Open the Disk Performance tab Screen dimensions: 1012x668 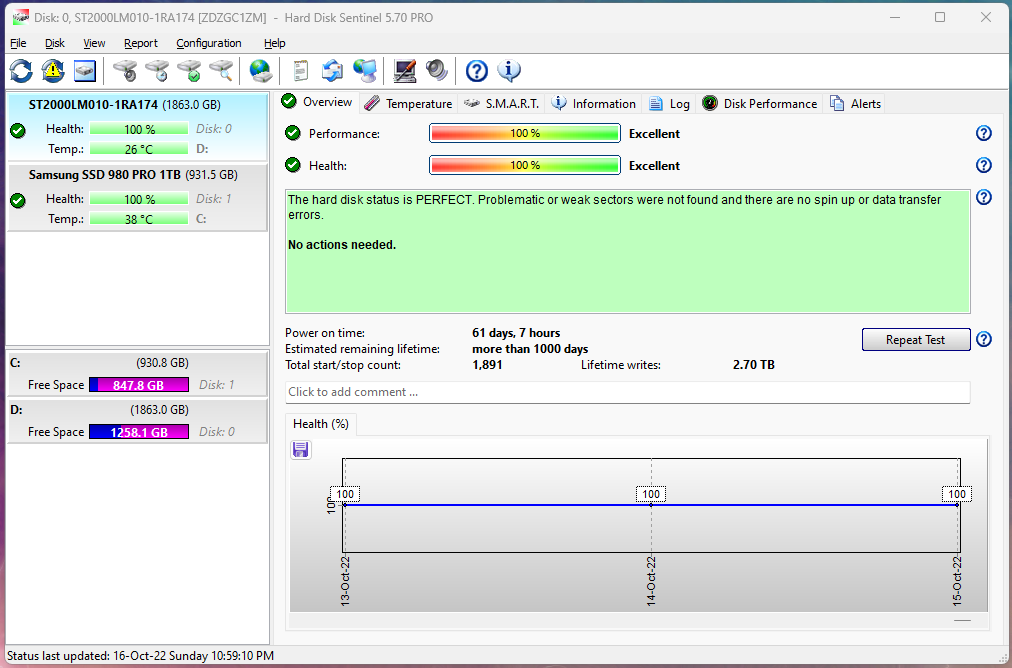pyautogui.click(x=760, y=104)
